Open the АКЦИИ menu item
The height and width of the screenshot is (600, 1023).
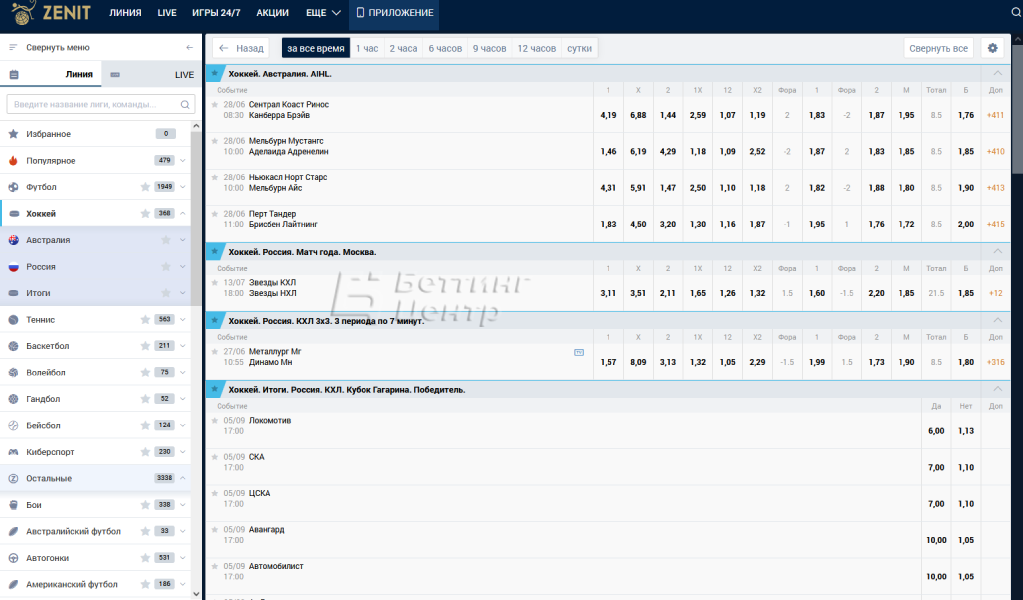[x=272, y=12]
